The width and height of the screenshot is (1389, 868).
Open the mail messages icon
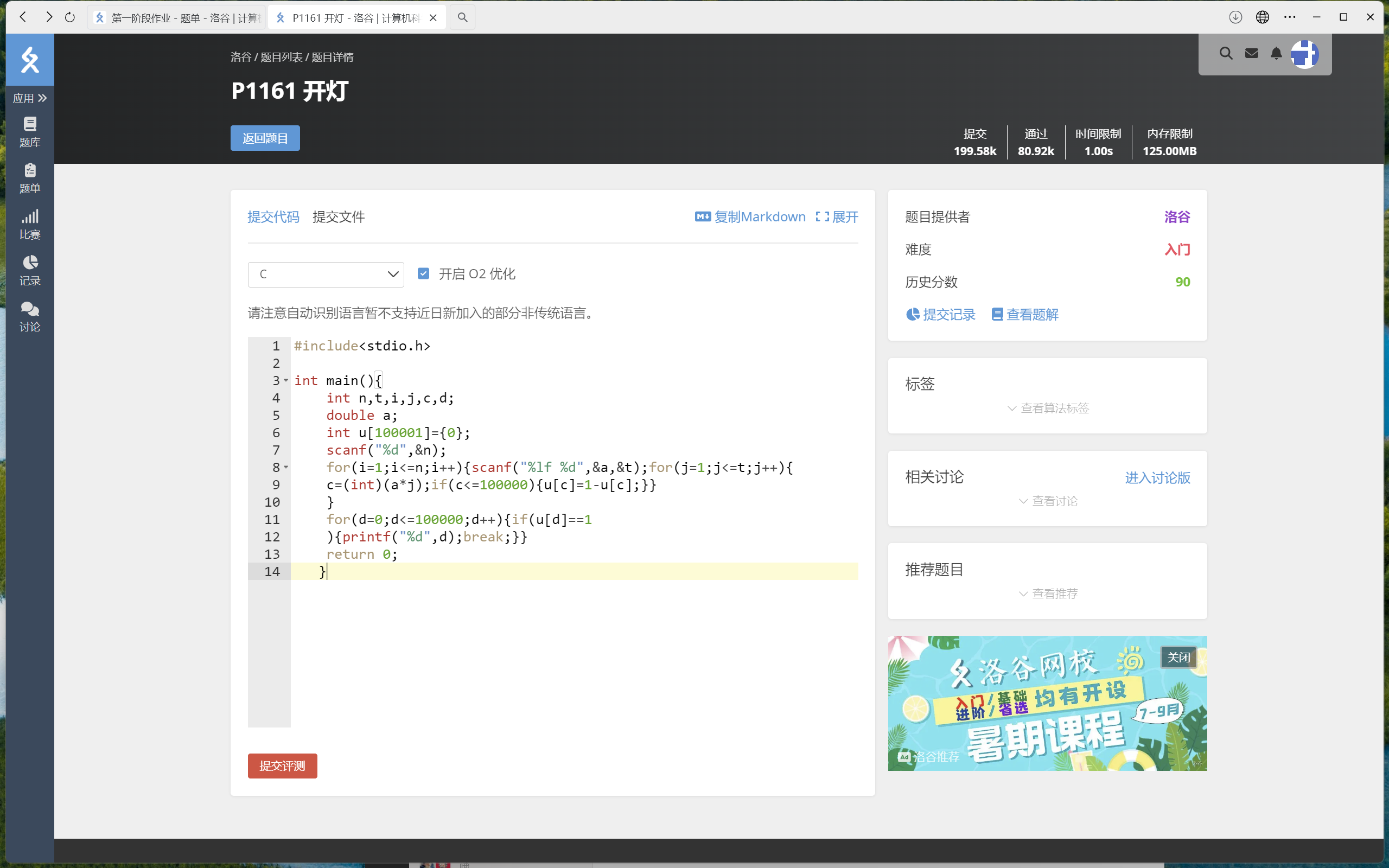(1251, 54)
